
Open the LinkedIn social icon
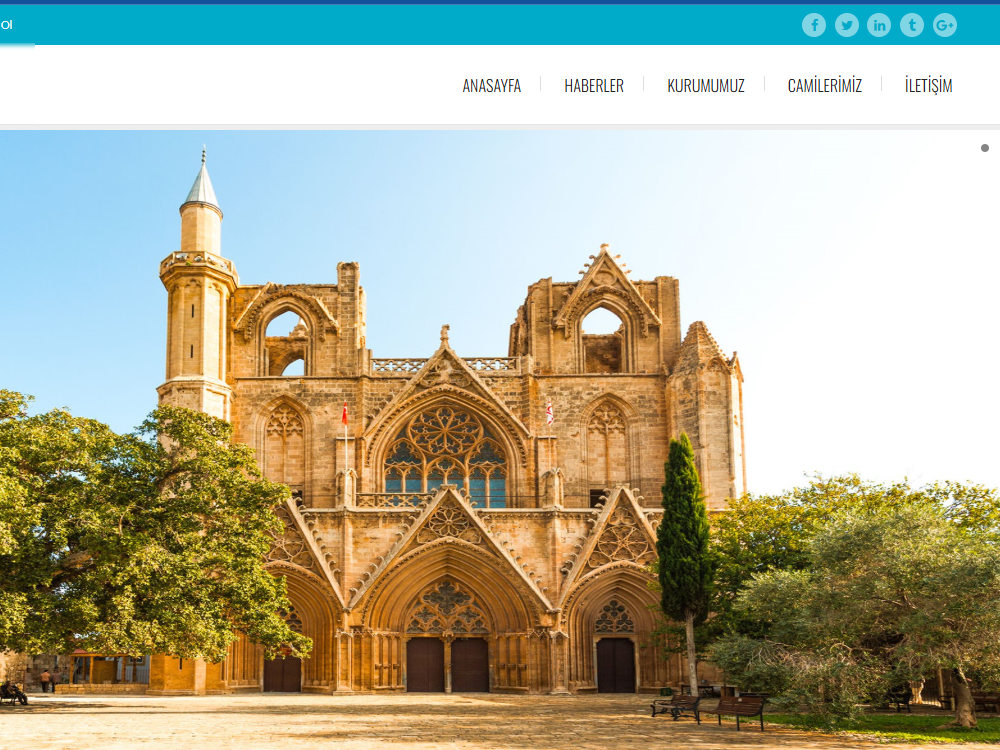[879, 25]
